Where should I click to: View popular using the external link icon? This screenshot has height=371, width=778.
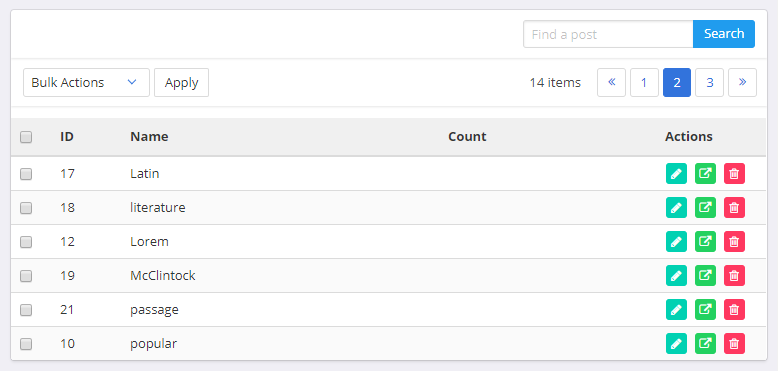705,343
